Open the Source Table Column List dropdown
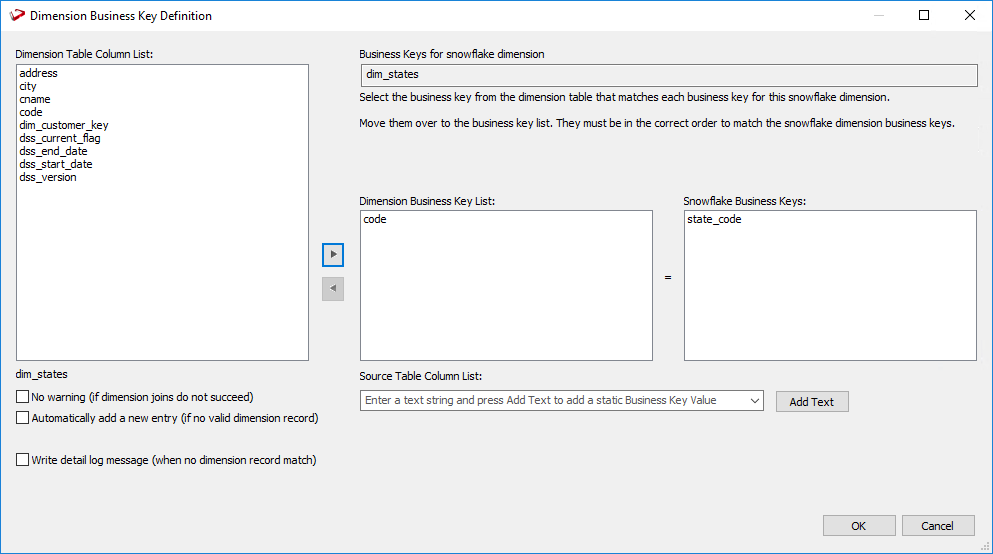Image resolution: width=993 pixels, height=554 pixels. click(x=753, y=400)
